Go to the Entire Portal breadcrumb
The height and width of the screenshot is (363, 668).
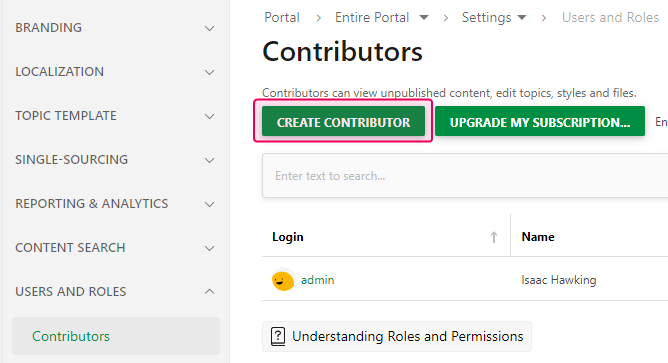pos(371,17)
